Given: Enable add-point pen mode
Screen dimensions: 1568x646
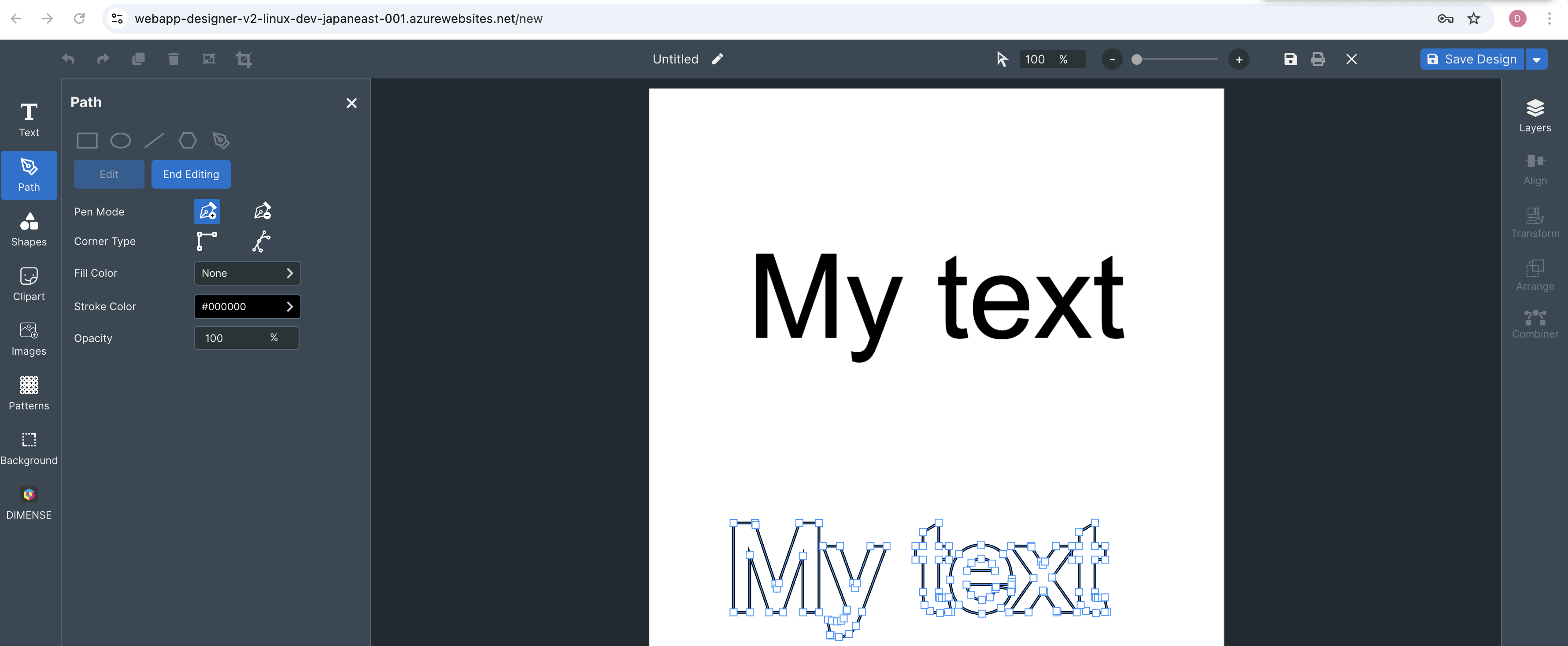Looking at the screenshot, I should coord(207,211).
